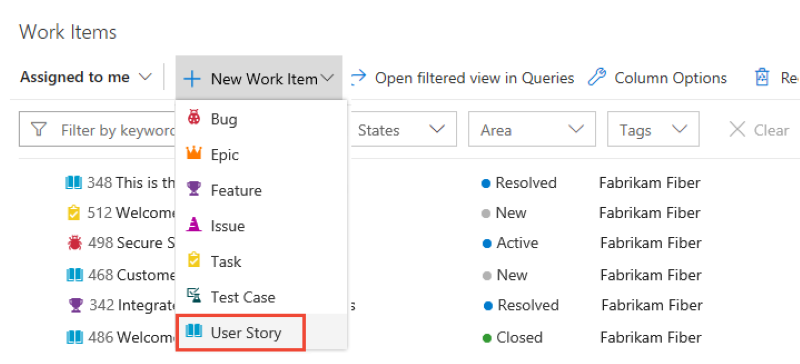Select Epic from the menu
This screenshot has width=800, height=364.
click(261, 154)
